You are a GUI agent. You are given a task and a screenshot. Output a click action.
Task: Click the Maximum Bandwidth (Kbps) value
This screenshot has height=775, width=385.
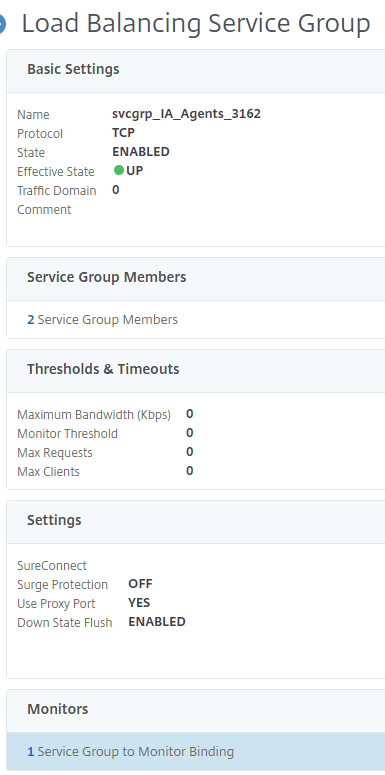coord(190,414)
